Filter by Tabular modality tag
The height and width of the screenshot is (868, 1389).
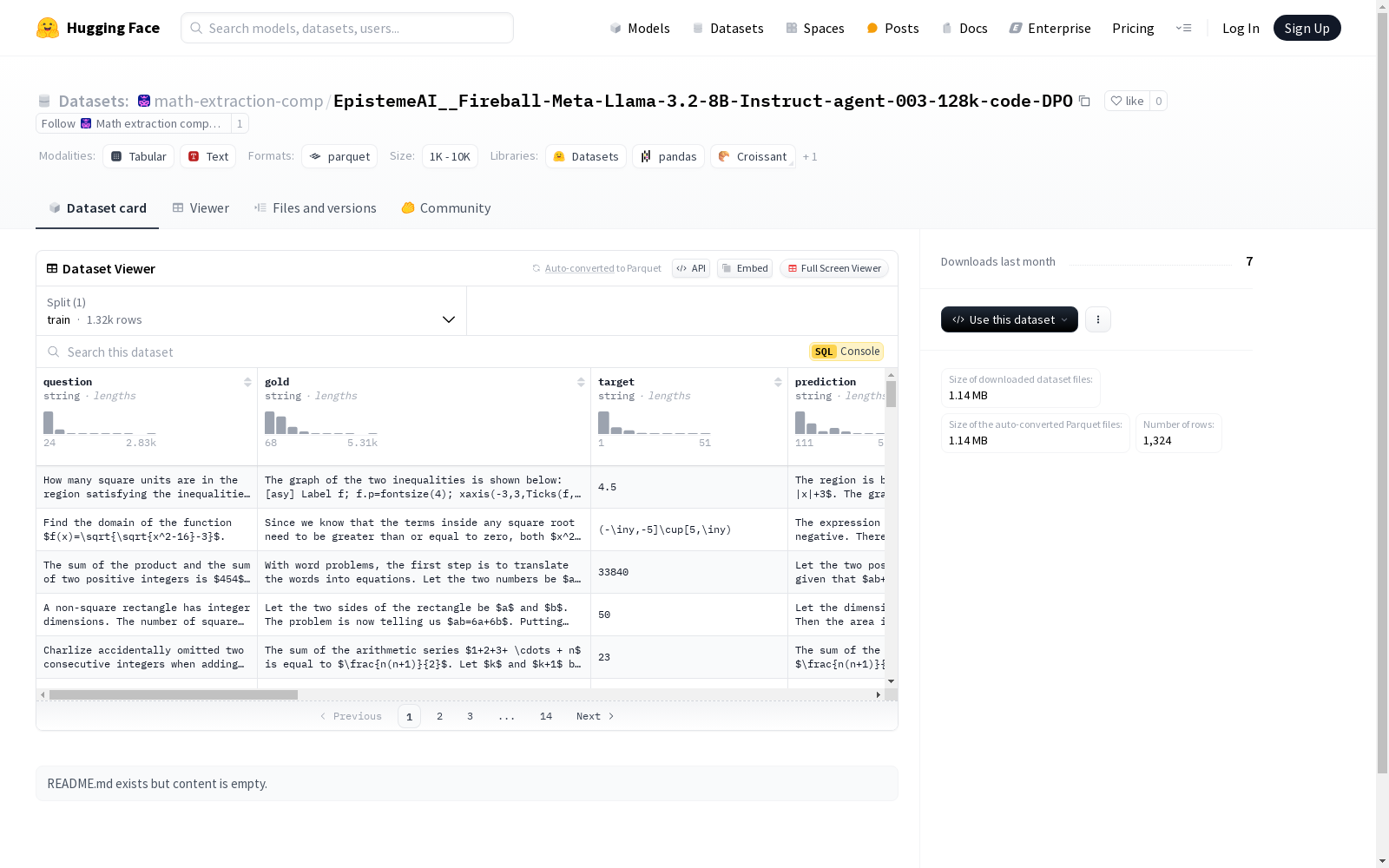tap(139, 156)
